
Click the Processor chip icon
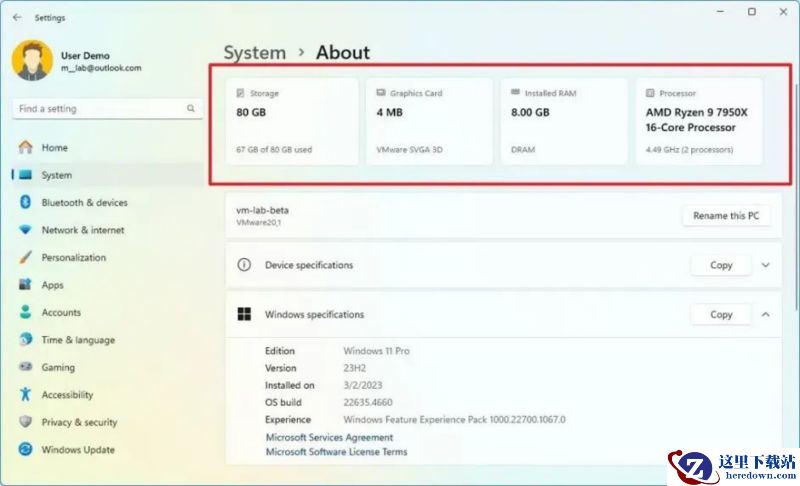click(650, 93)
